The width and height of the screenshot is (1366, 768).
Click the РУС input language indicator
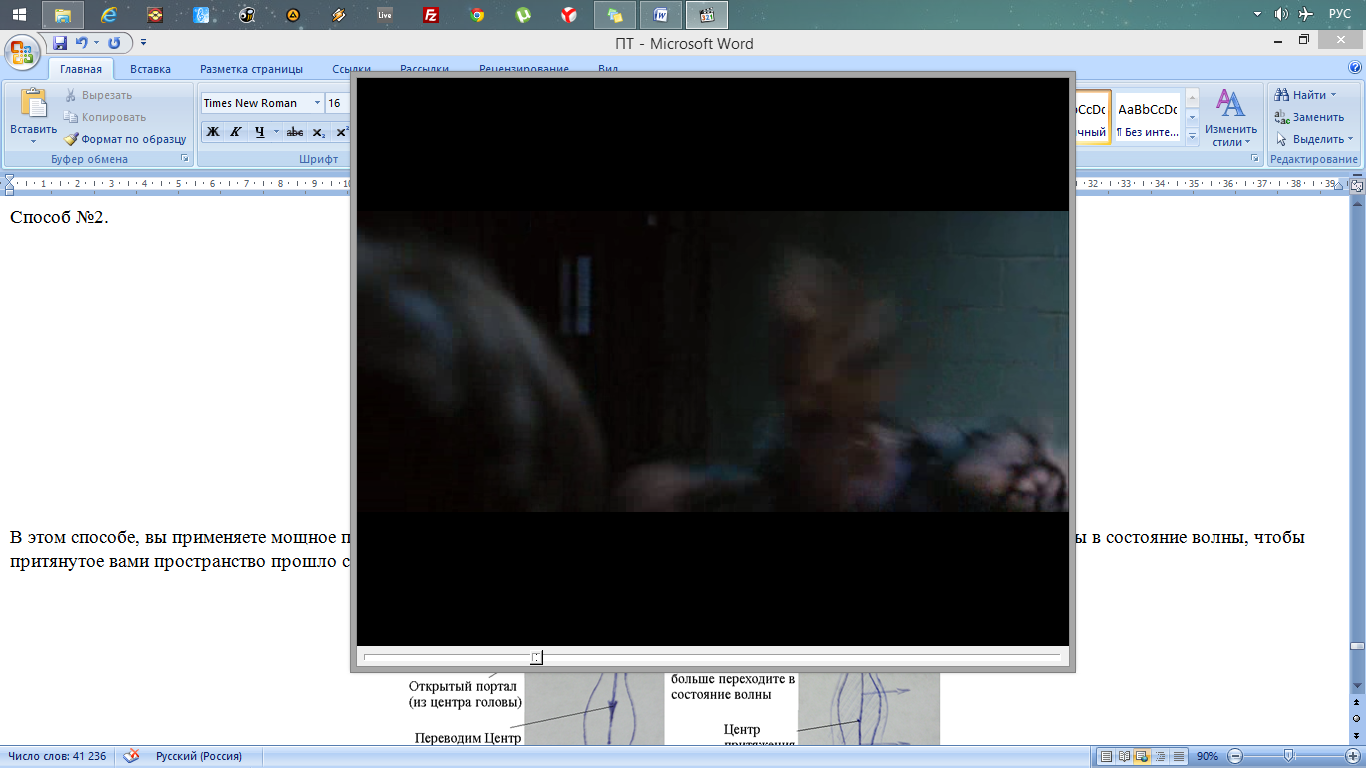click(x=1340, y=14)
